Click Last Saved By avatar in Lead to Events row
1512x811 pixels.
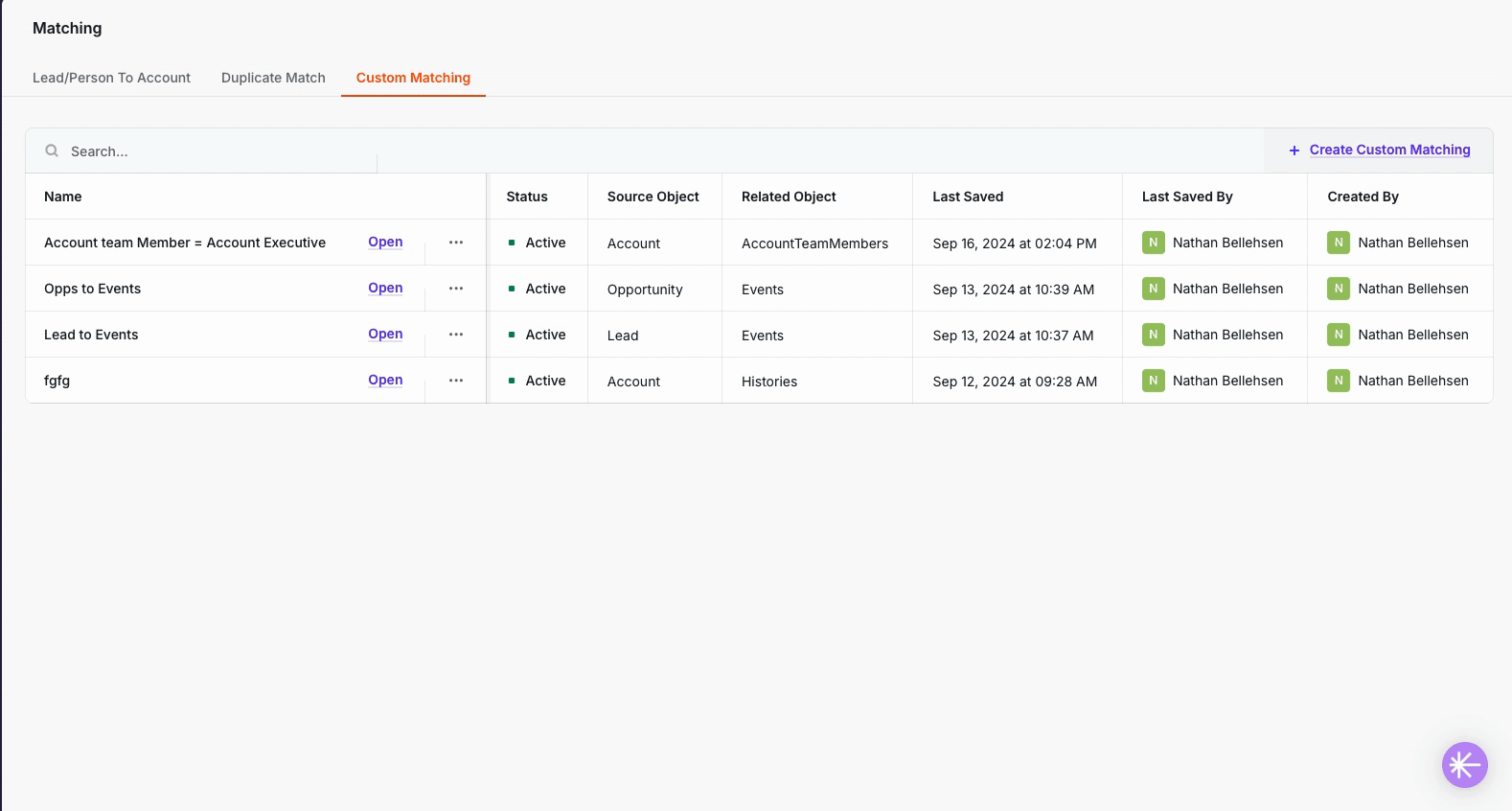[x=1153, y=335]
